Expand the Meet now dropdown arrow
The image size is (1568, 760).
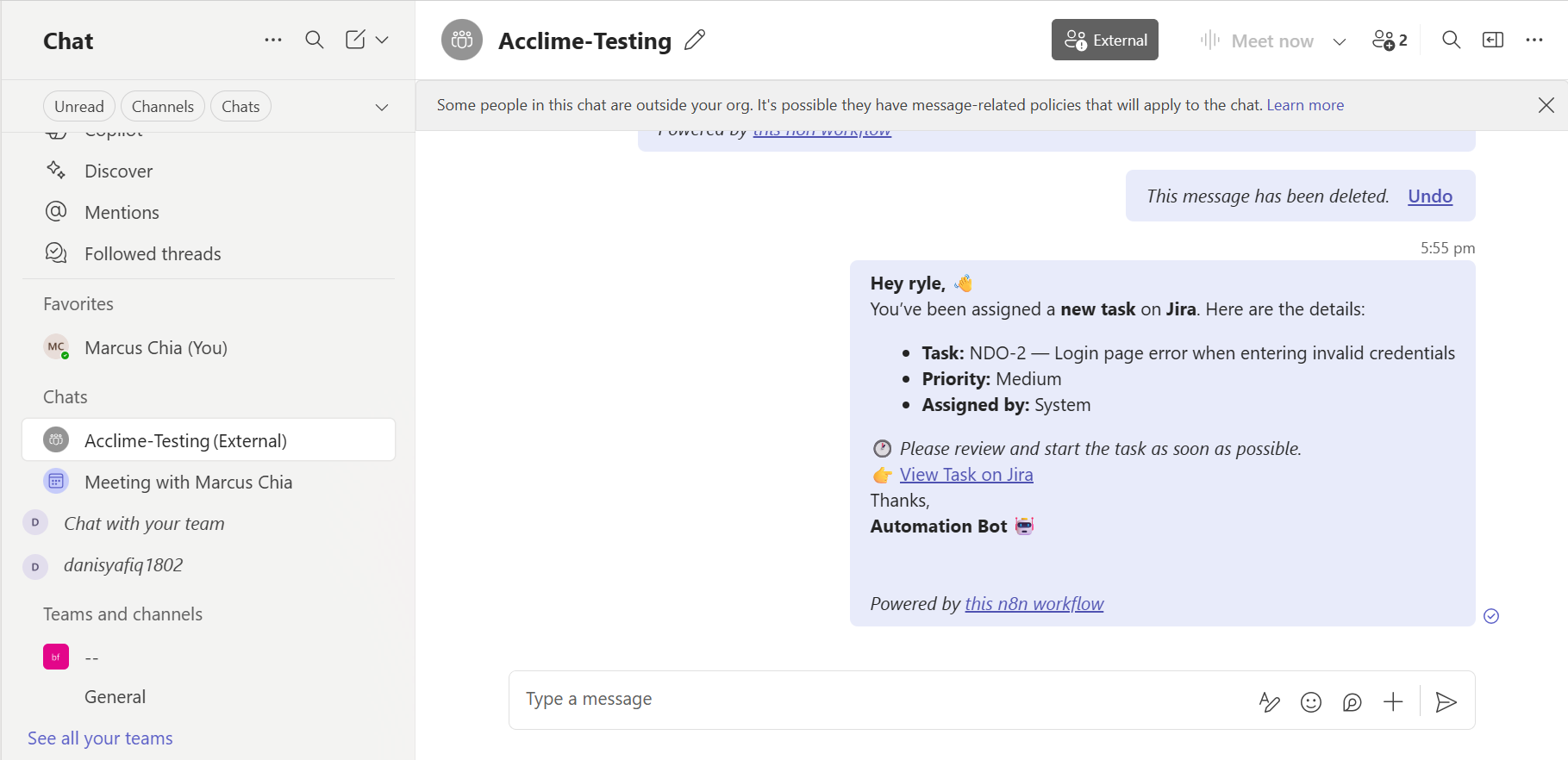pyautogui.click(x=1339, y=41)
